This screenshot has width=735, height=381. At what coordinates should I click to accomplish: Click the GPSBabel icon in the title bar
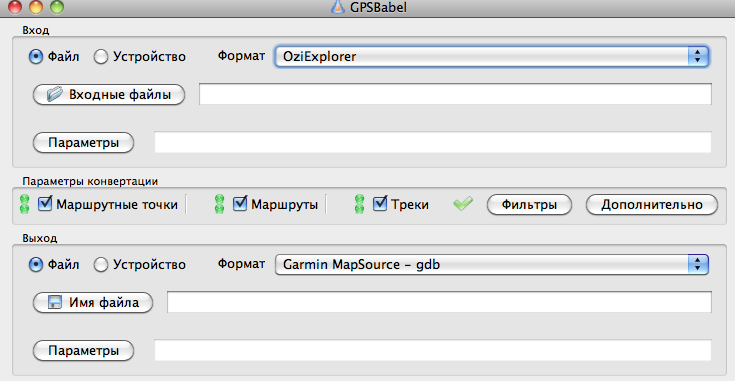[x=338, y=7]
